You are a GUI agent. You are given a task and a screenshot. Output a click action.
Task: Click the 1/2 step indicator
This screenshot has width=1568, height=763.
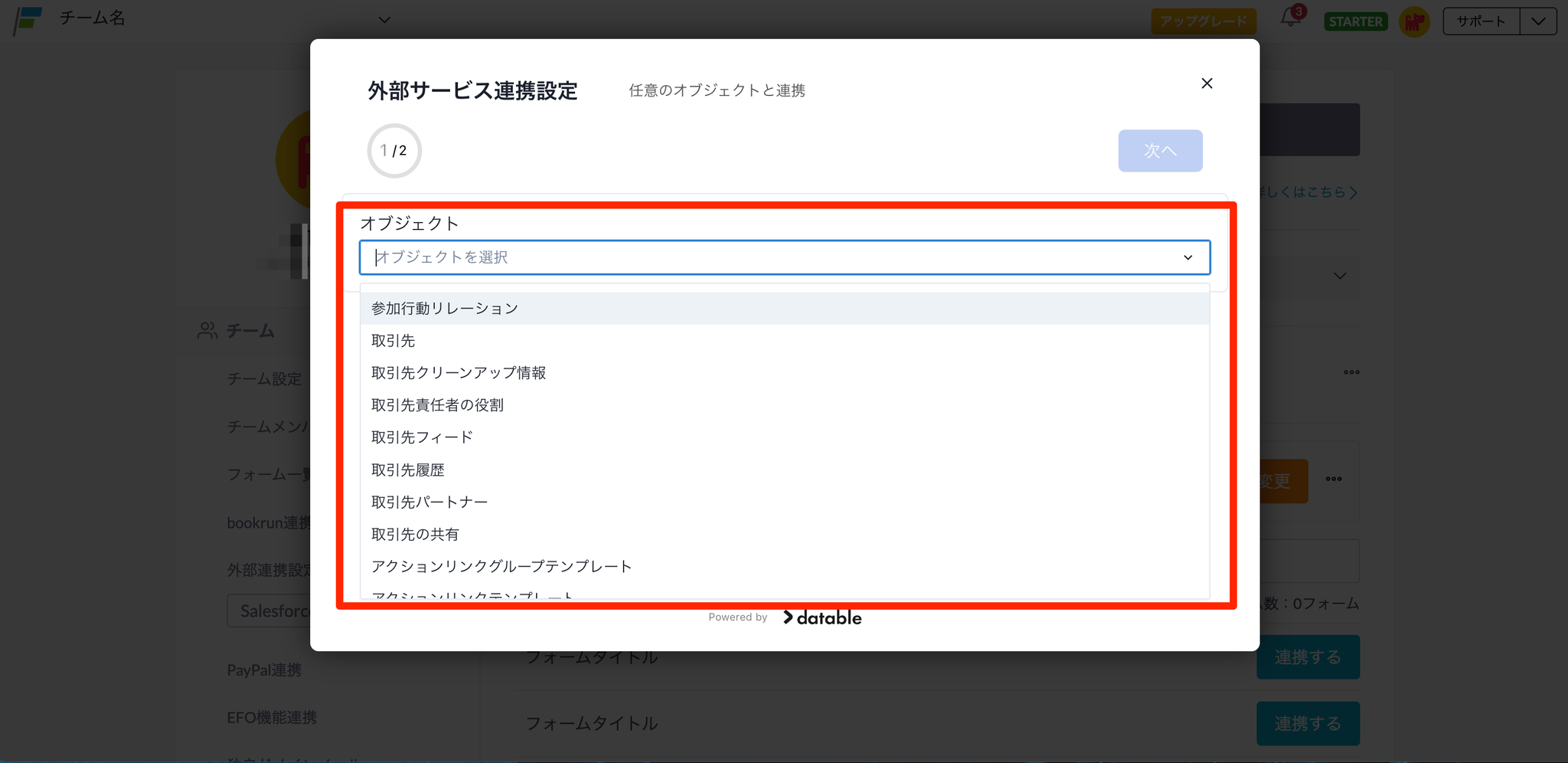pyautogui.click(x=394, y=151)
